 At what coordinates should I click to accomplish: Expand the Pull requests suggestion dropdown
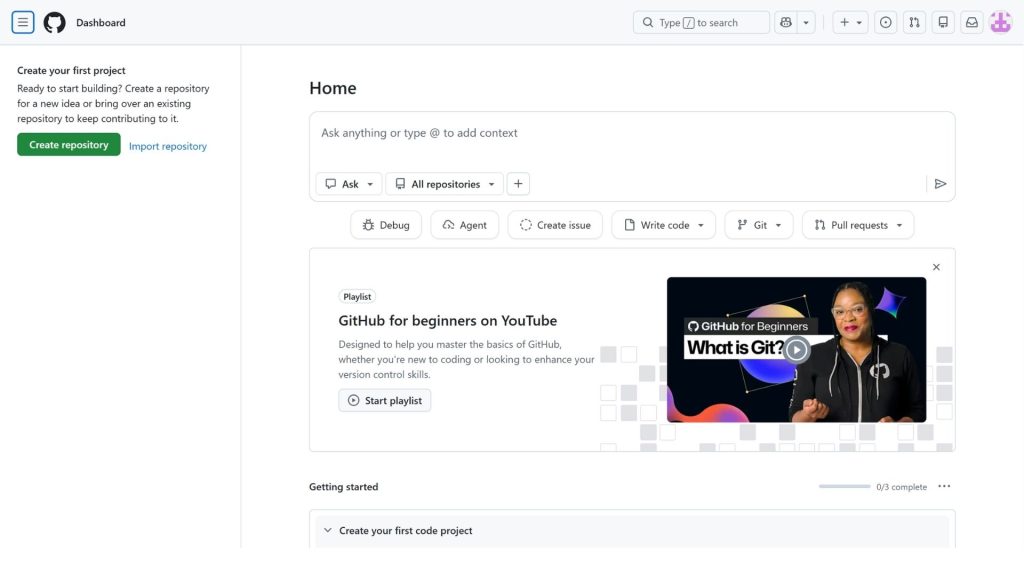[858, 225]
